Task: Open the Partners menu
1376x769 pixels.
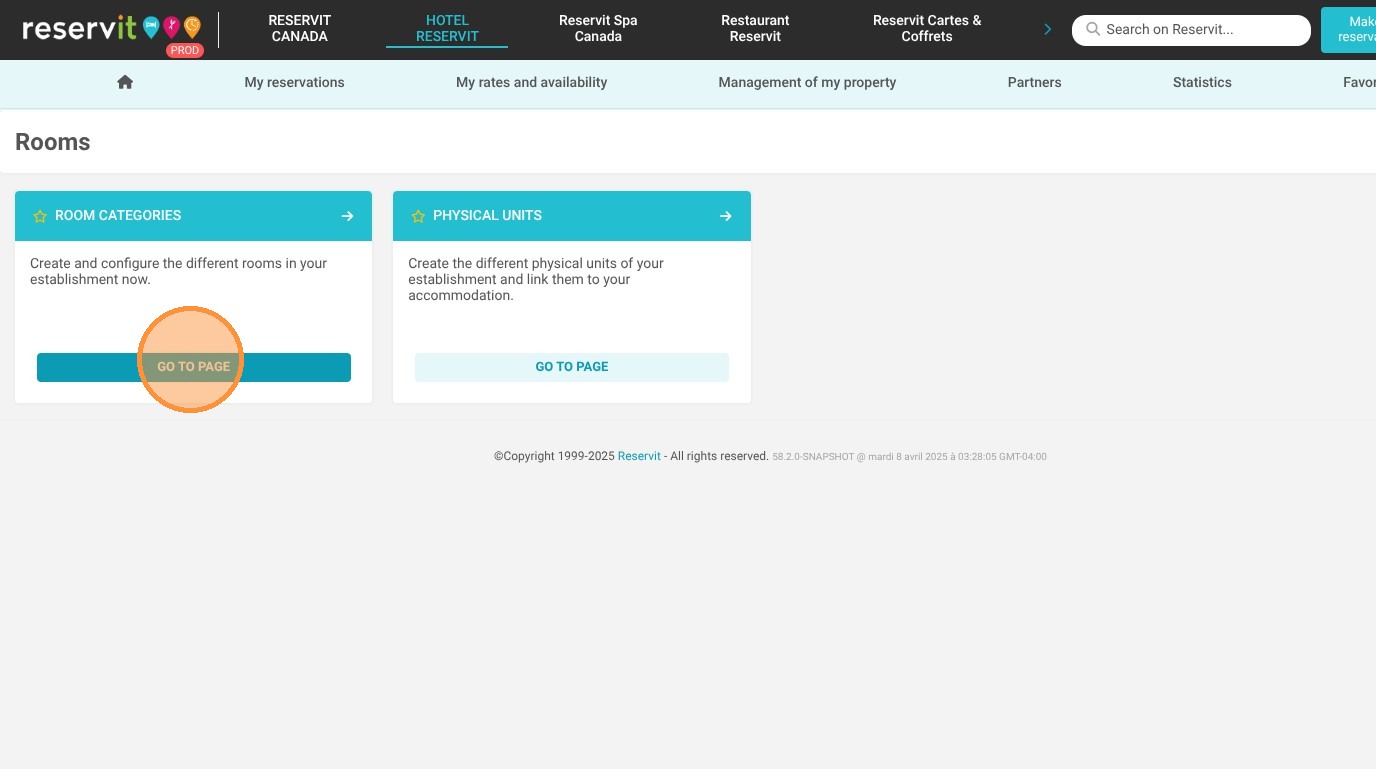Action: pos(1034,82)
